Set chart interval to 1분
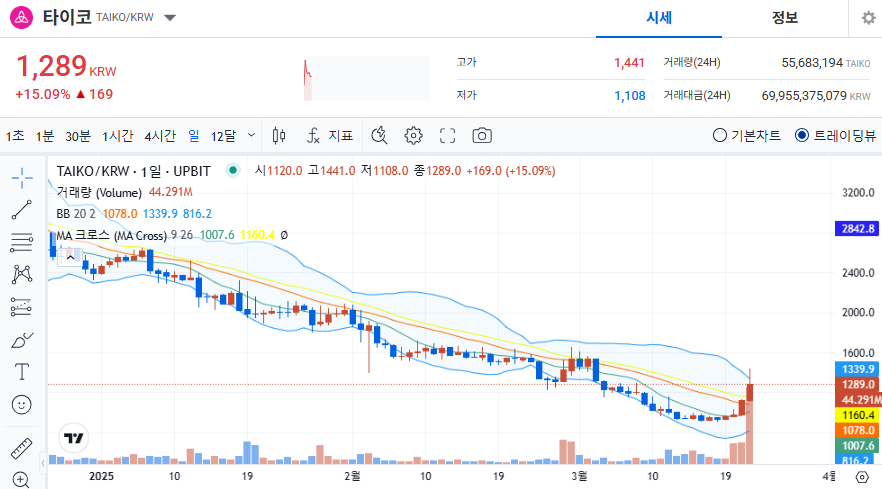Viewport: 882px width, 489px height. point(44,136)
